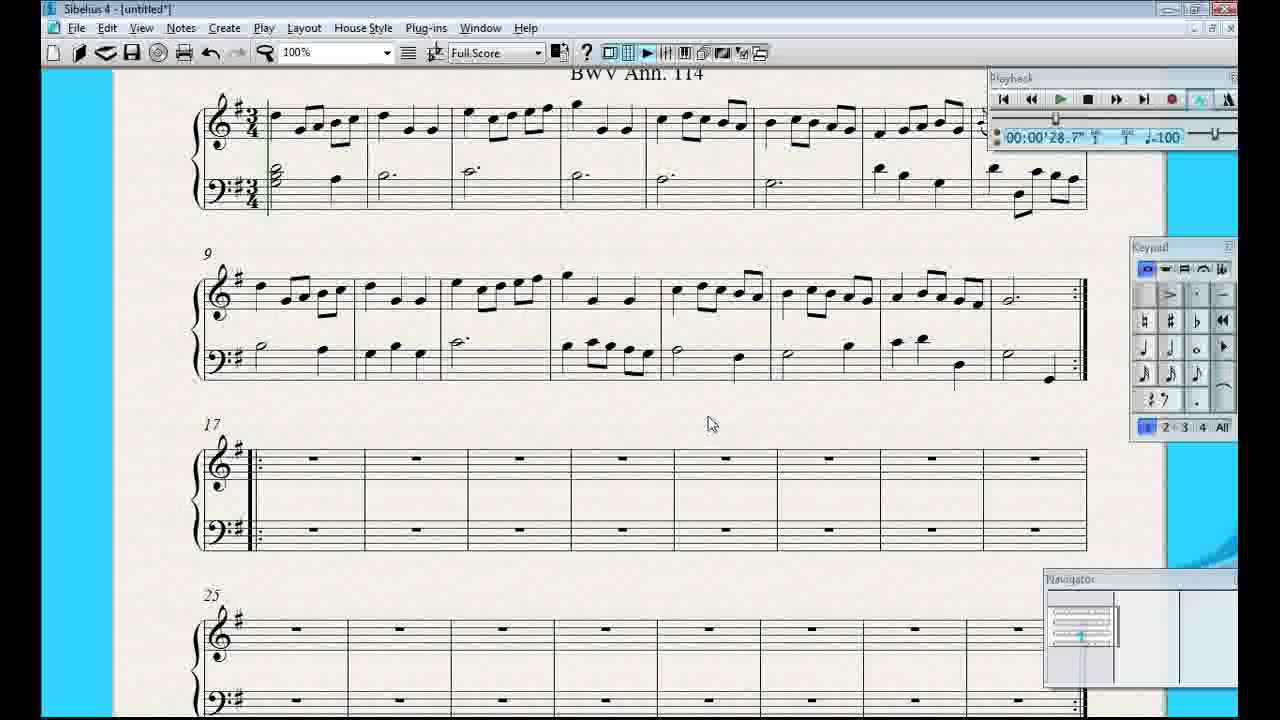Open the View menu

click(141, 28)
